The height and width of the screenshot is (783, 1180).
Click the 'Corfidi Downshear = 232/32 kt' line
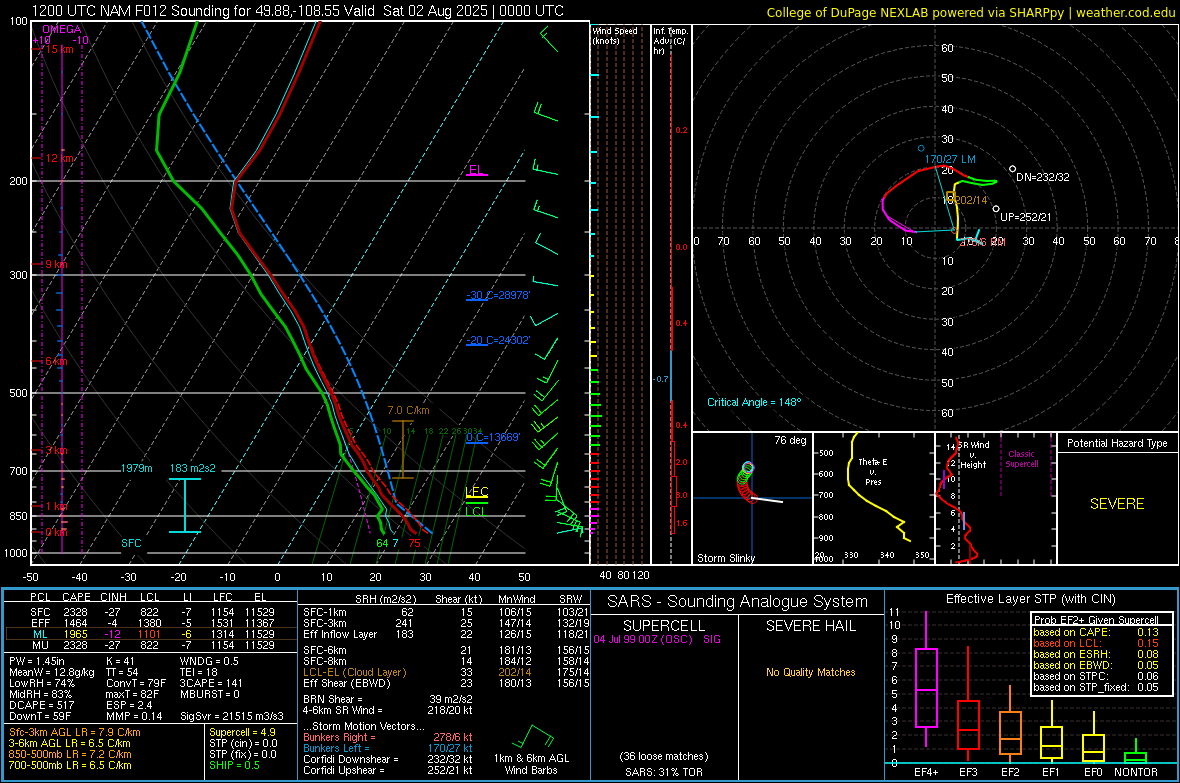pyautogui.click(x=388, y=759)
